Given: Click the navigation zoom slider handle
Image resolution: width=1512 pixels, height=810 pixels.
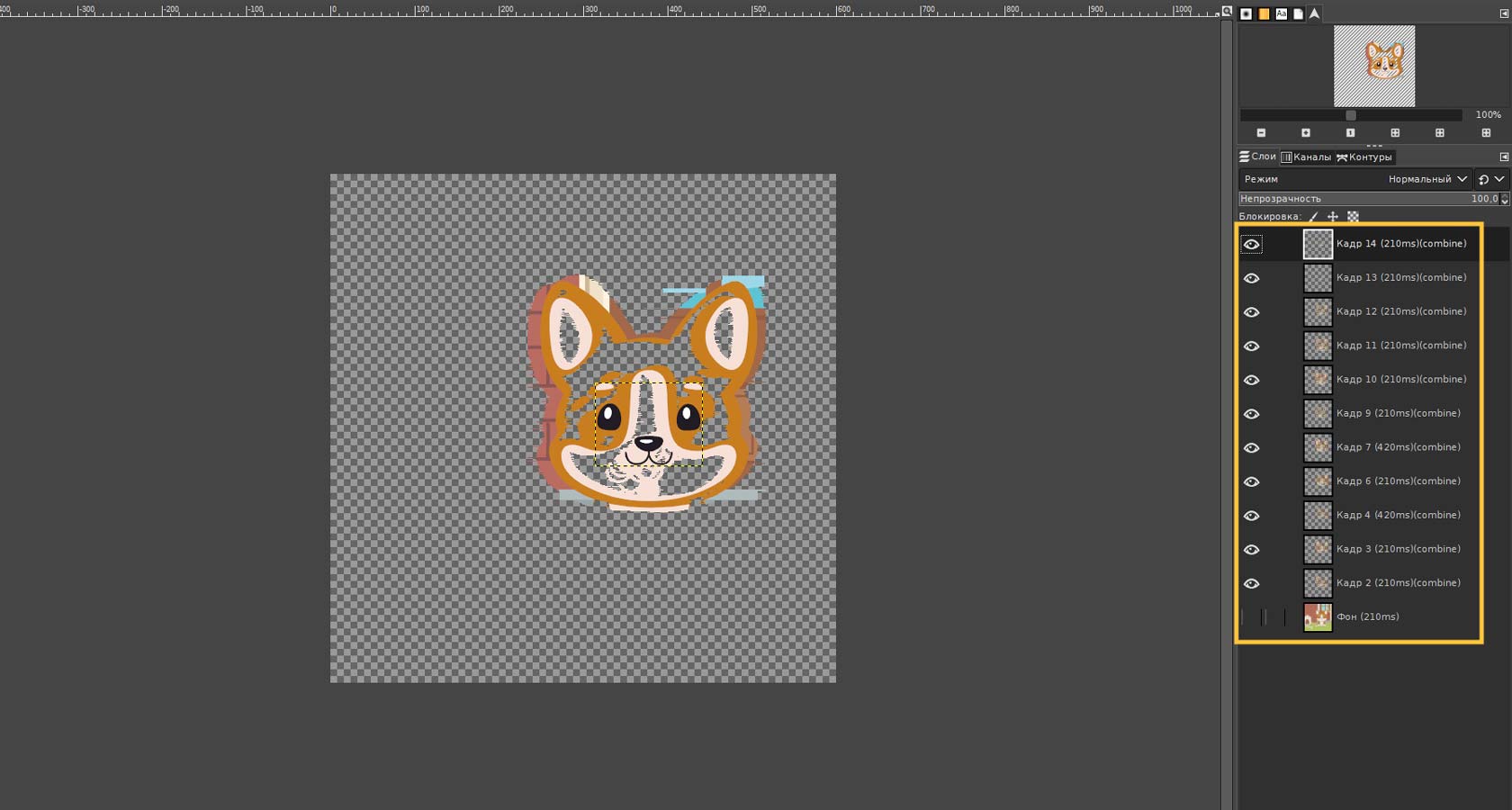Looking at the screenshot, I should tap(1351, 115).
